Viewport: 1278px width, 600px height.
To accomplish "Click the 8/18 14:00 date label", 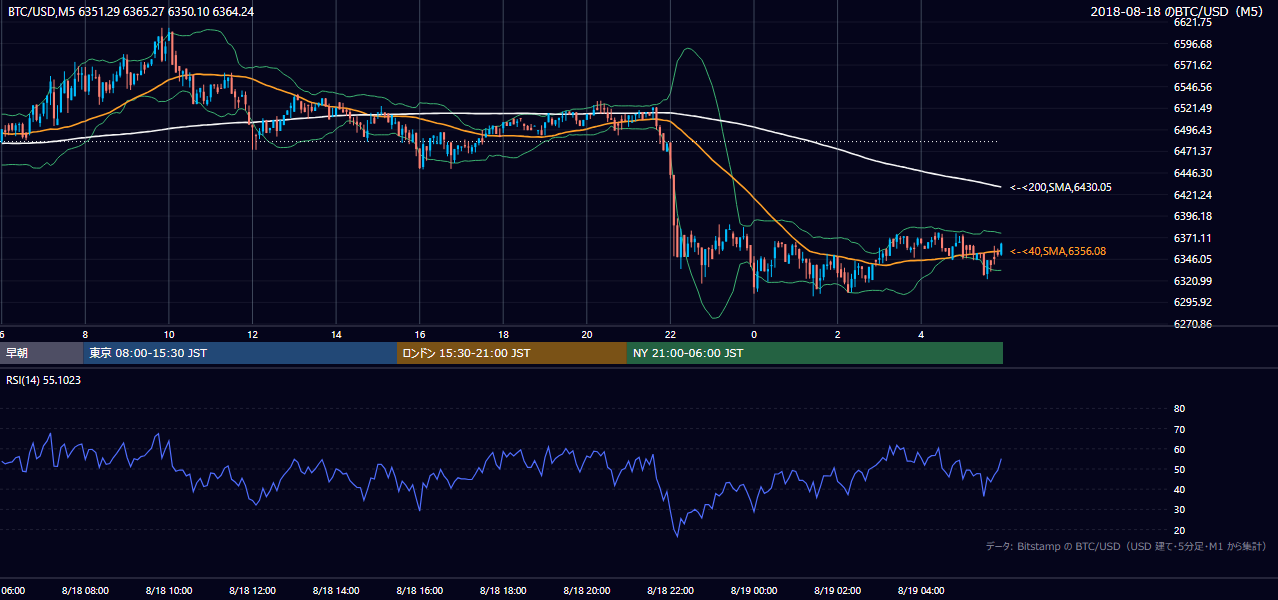I will (x=336, y=590).
